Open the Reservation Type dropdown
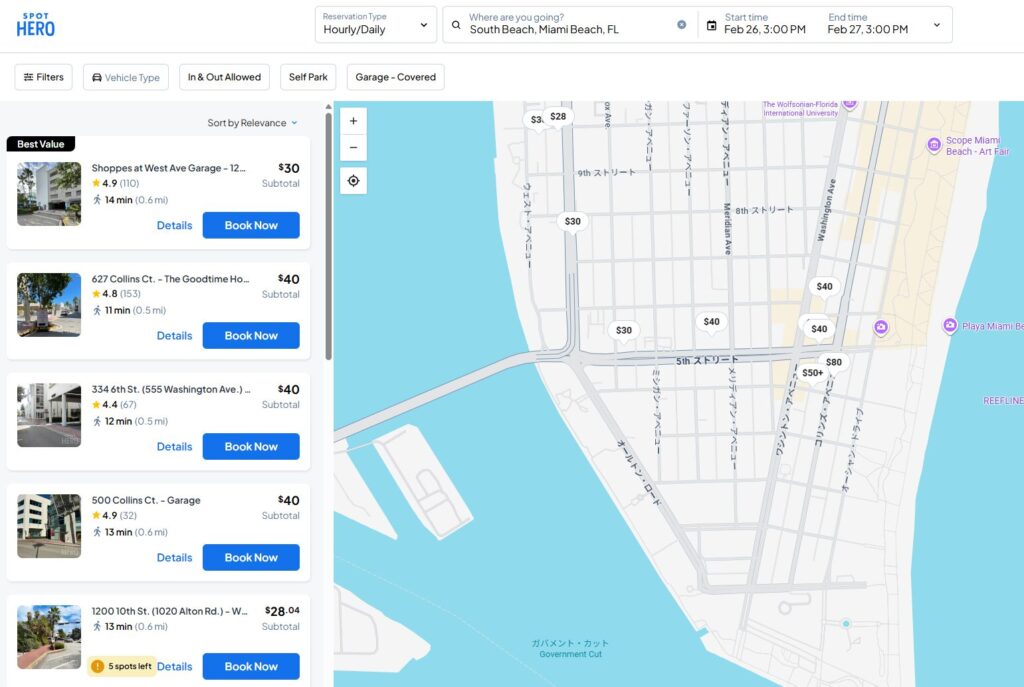The height and width of the screenshot is (687, 1024). click(x=375, y=24)
